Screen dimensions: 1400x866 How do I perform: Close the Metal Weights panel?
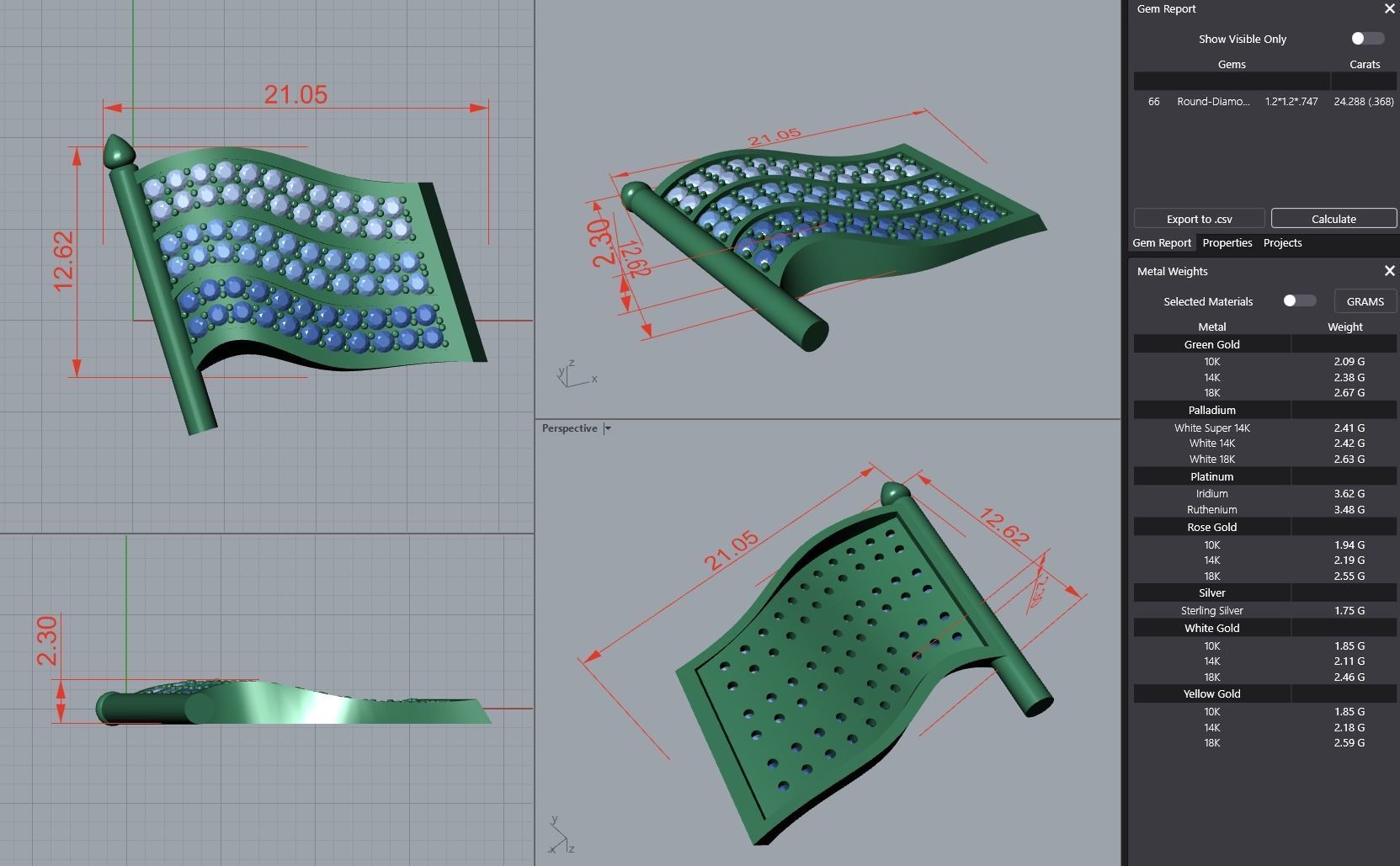(1389, 271)
